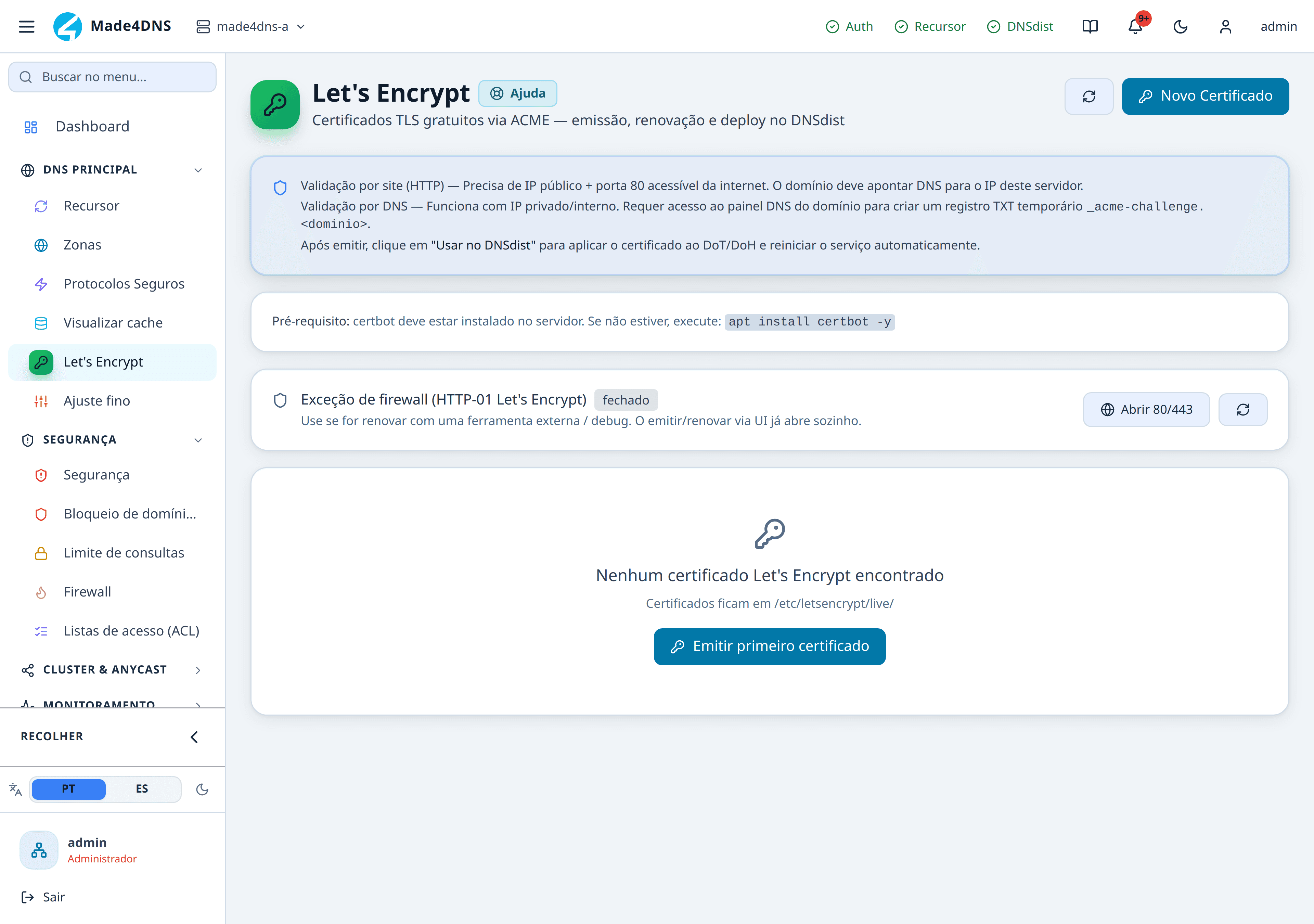Switch language to ES
1314x924 pixels.
point(142,789)
